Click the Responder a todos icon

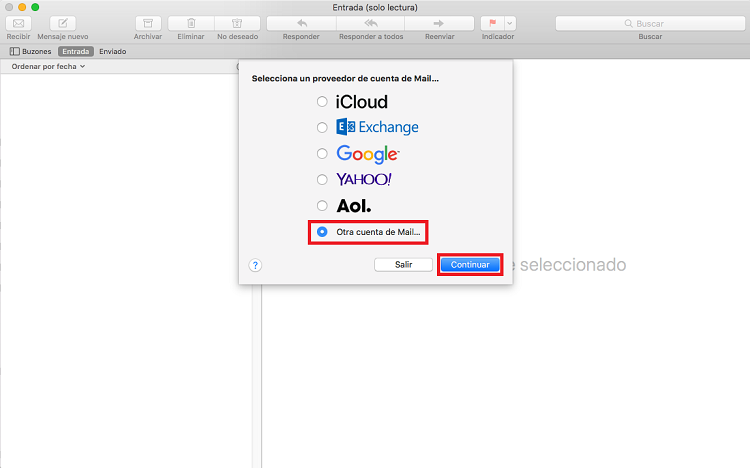(371, 23)
